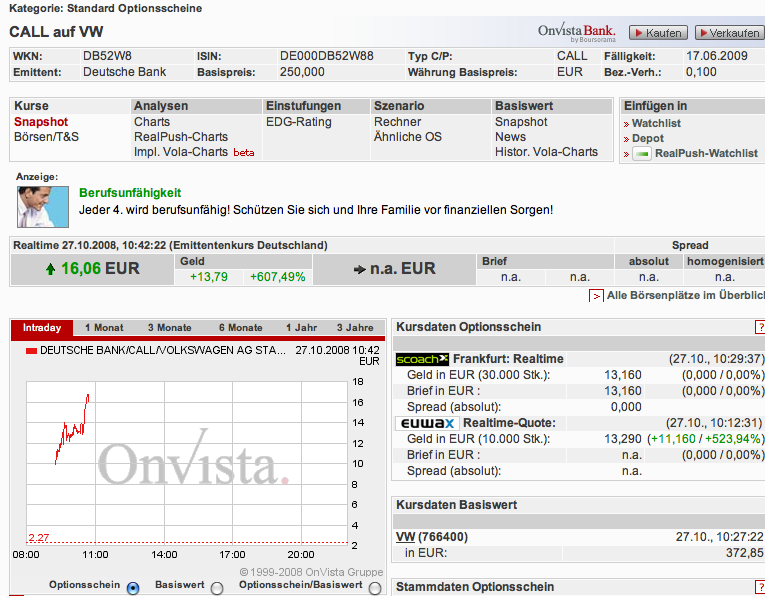Click the +607,49% change value
This screenshot has width=765, height=596.
point(278,277)
